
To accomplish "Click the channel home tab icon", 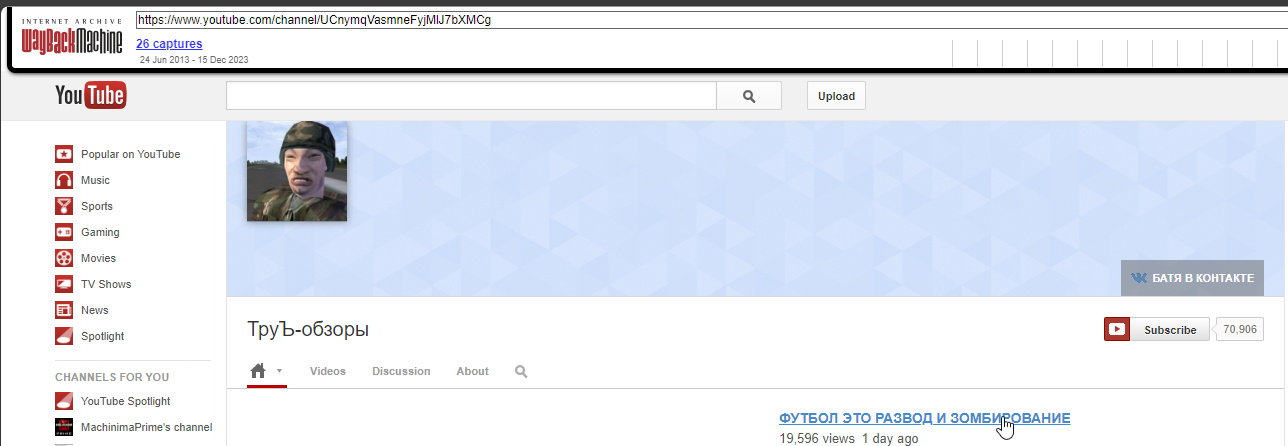I will click(x=259, y=371).
